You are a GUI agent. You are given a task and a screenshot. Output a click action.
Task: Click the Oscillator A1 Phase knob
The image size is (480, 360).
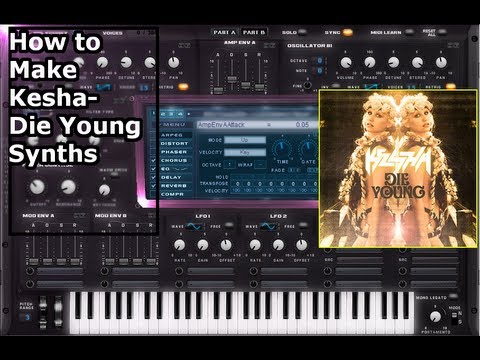point(102,62)
